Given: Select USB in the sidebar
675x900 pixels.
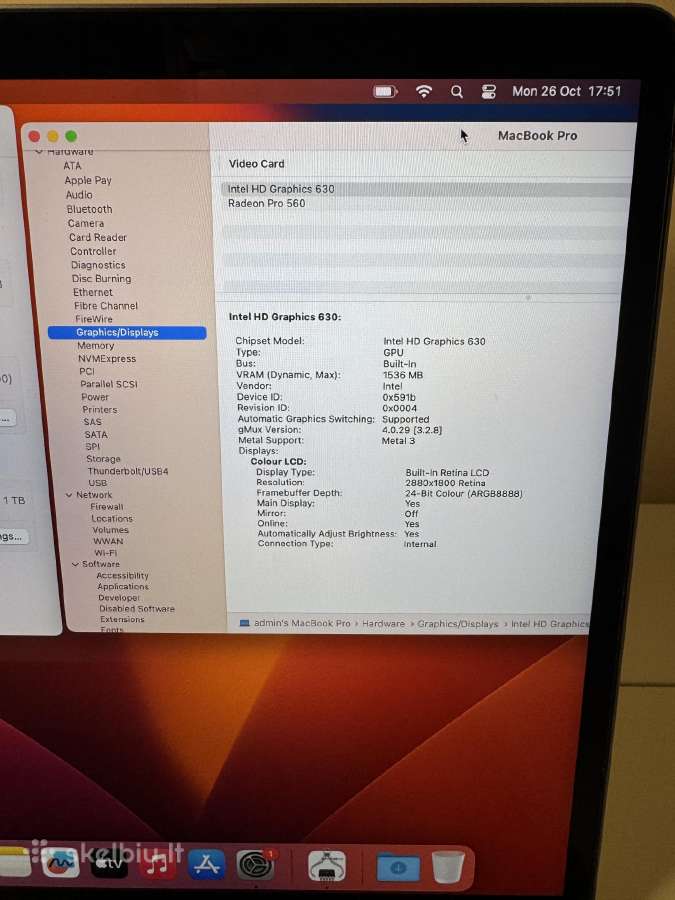Looking at the screenshot, I should pos(98,483).
